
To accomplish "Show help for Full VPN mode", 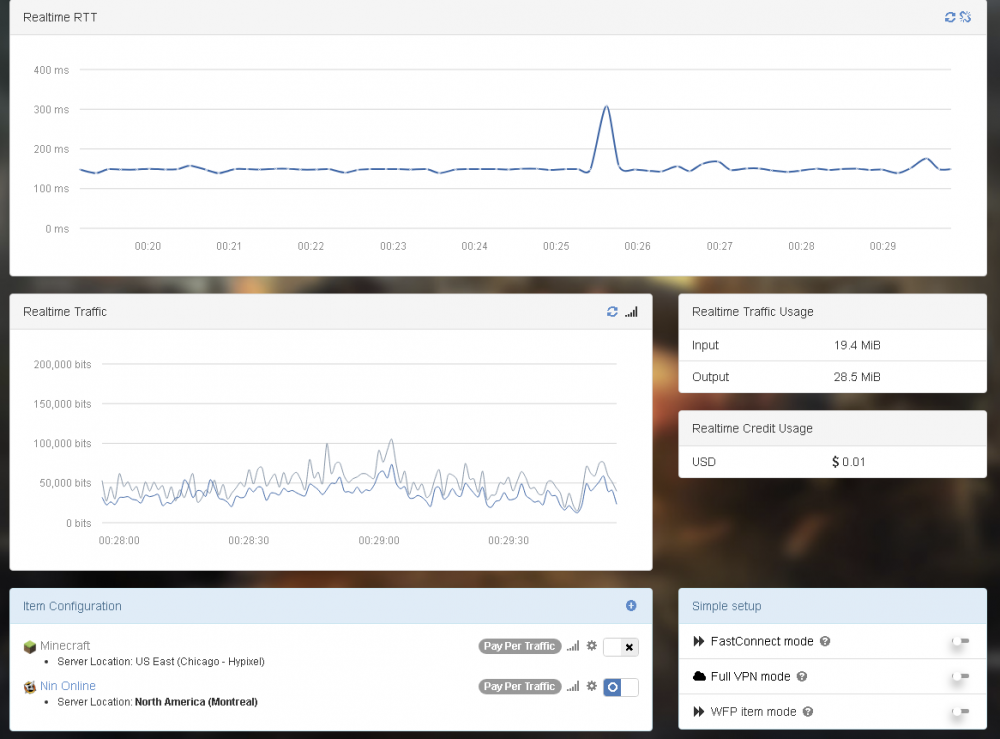I will [802, 677].
